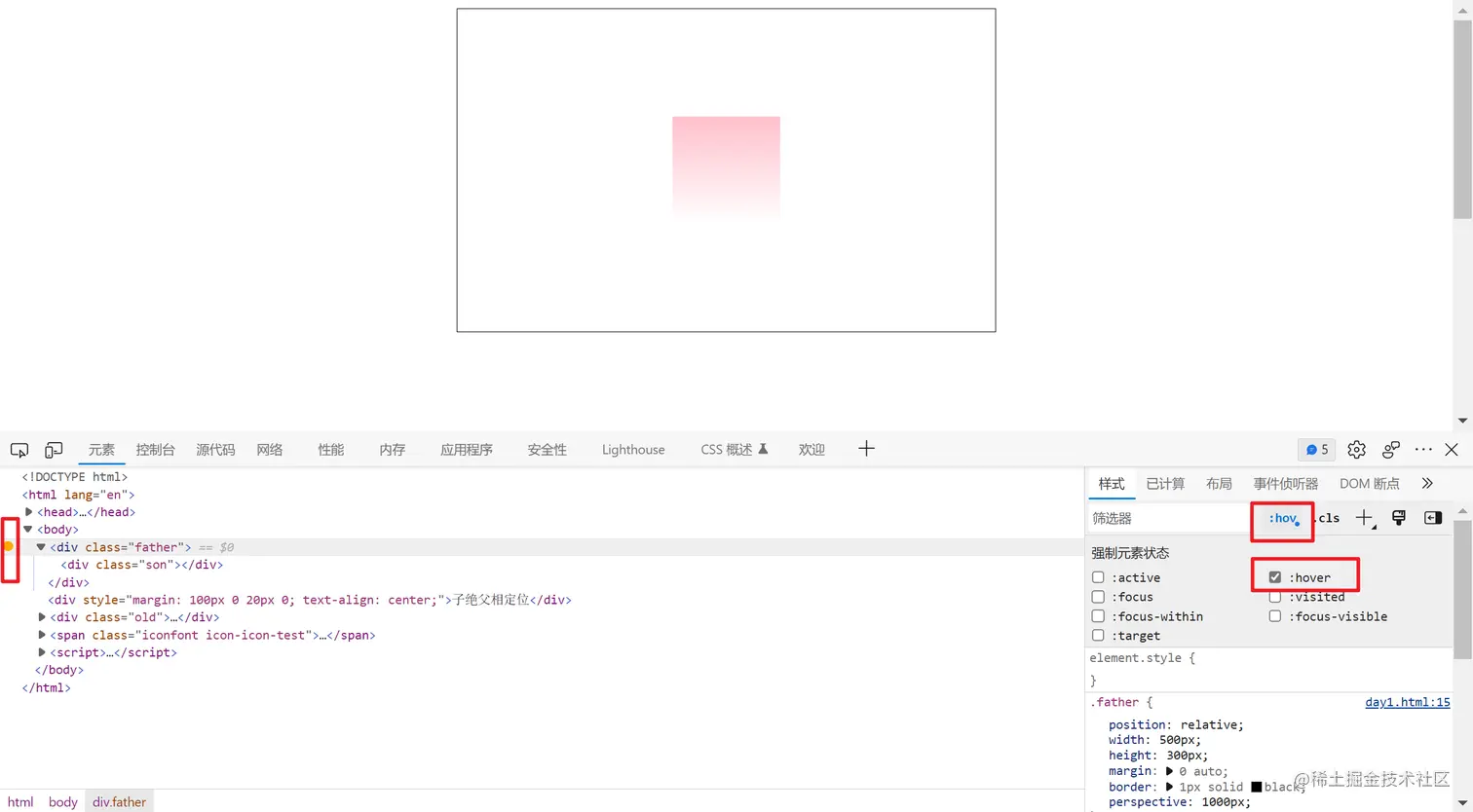Image resolution: width=1473 pixels, height=812 pixels.
Task: Add a new style rule with plus
Action: click(x=1364, y=518)
